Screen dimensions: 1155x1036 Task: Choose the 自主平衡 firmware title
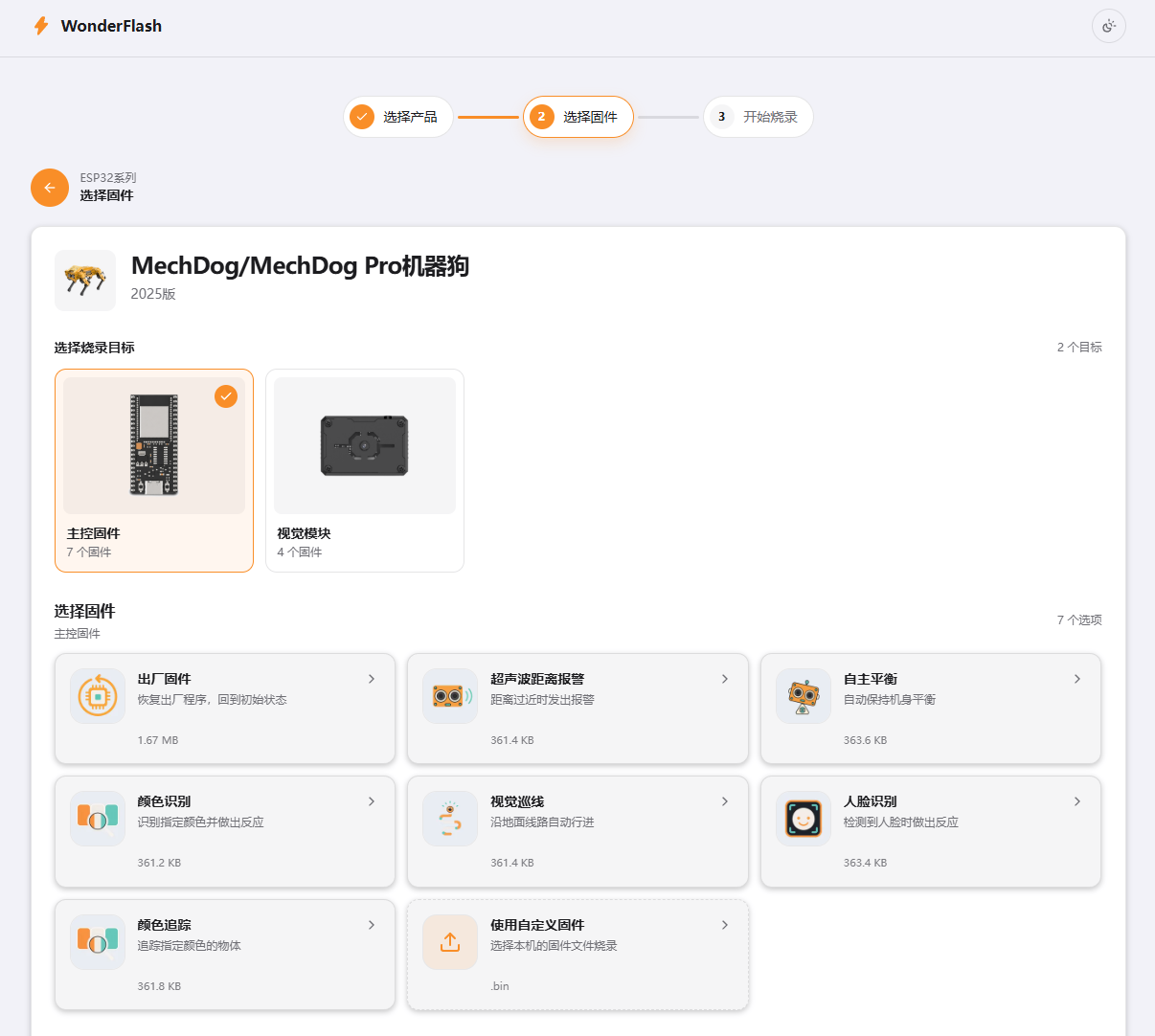click(871, 679)
